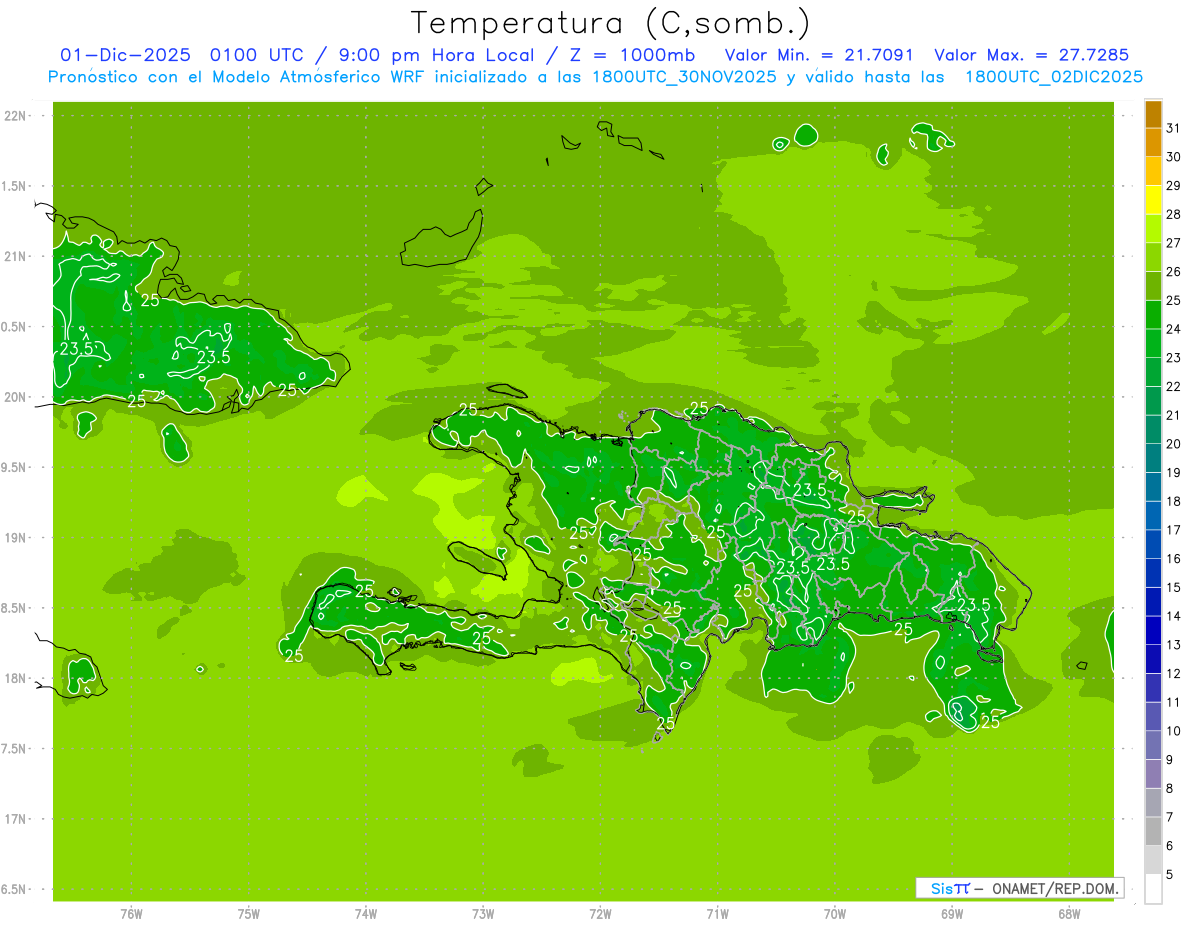Click the '29' label on the color scale
Viewport: 1200px width, 927px height.
point(1173,185)
